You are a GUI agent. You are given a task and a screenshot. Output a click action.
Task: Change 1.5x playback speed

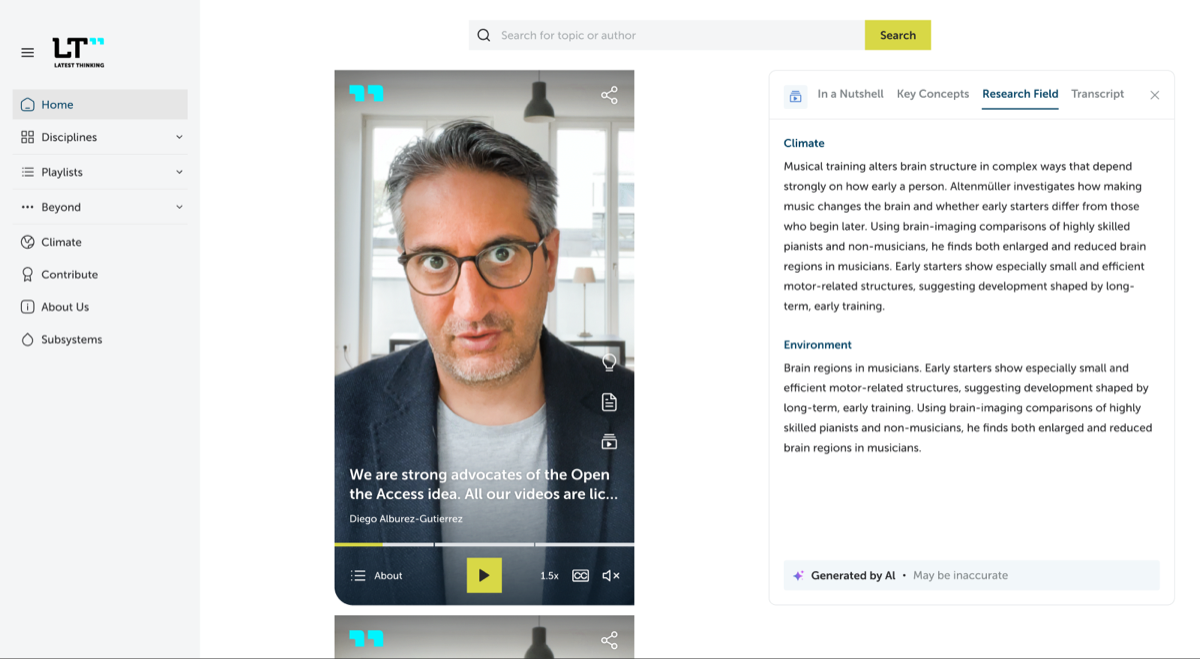click(x=549, y=575)
